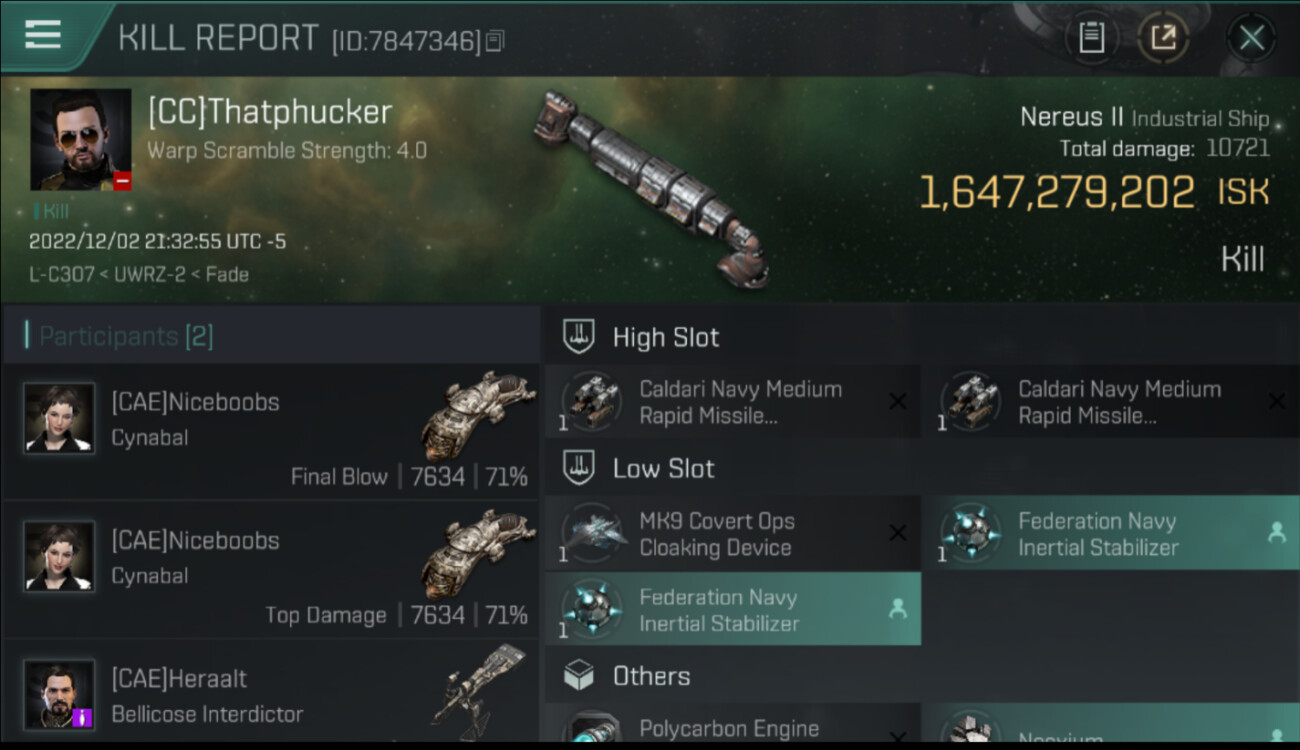The image size is (1300, 750).
Task: Open the Fade region link
Action: (x=229, y=274)
